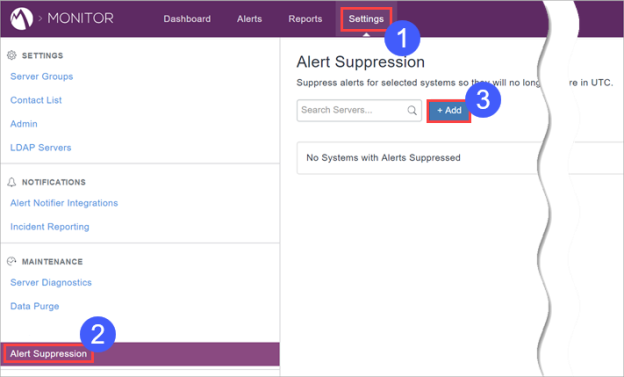This screenshot has height=377, width=624.
Task: Open Alert Notifier Integrations
Action: pos(64,203)
